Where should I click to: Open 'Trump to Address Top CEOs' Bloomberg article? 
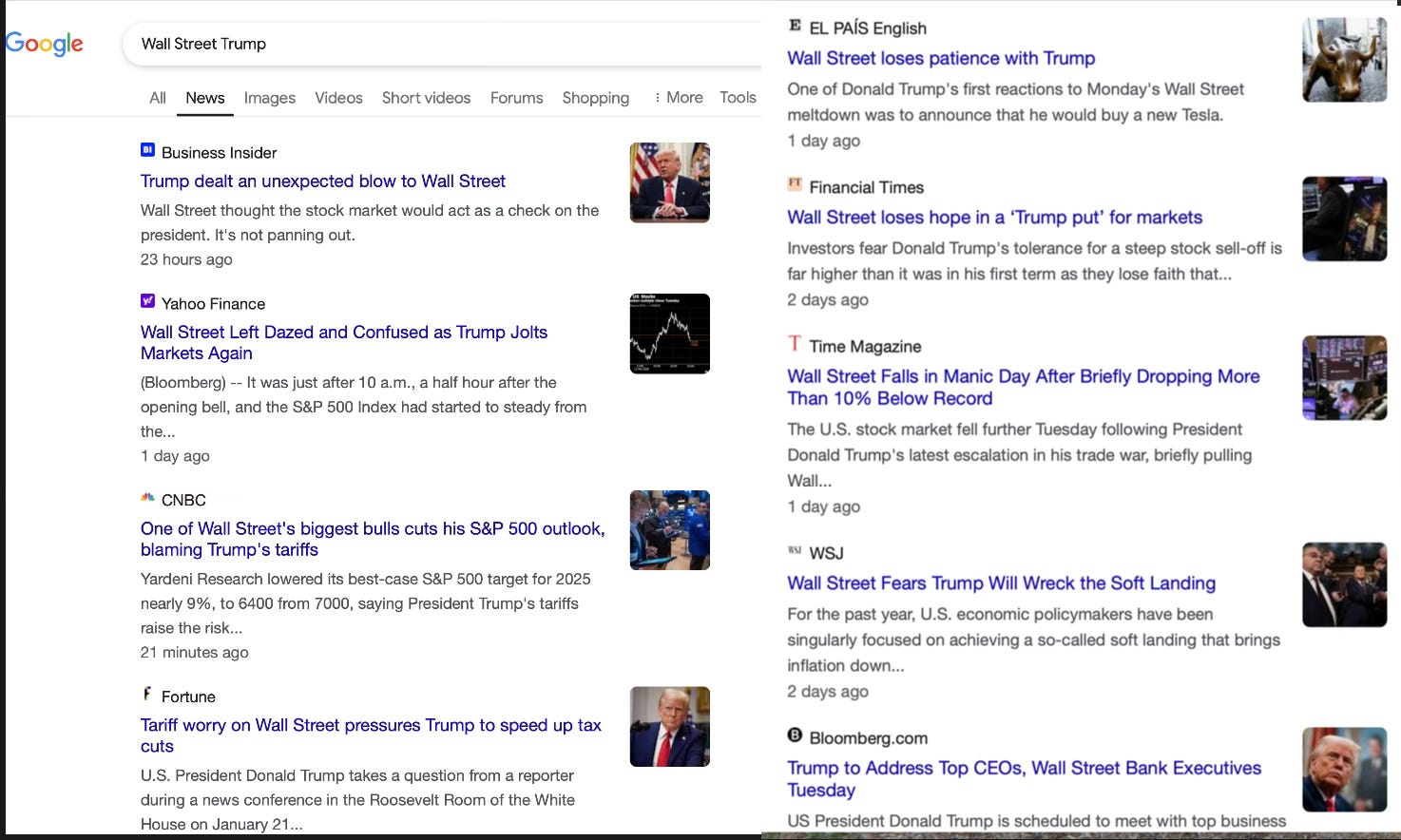click(x=1024, y=778)
